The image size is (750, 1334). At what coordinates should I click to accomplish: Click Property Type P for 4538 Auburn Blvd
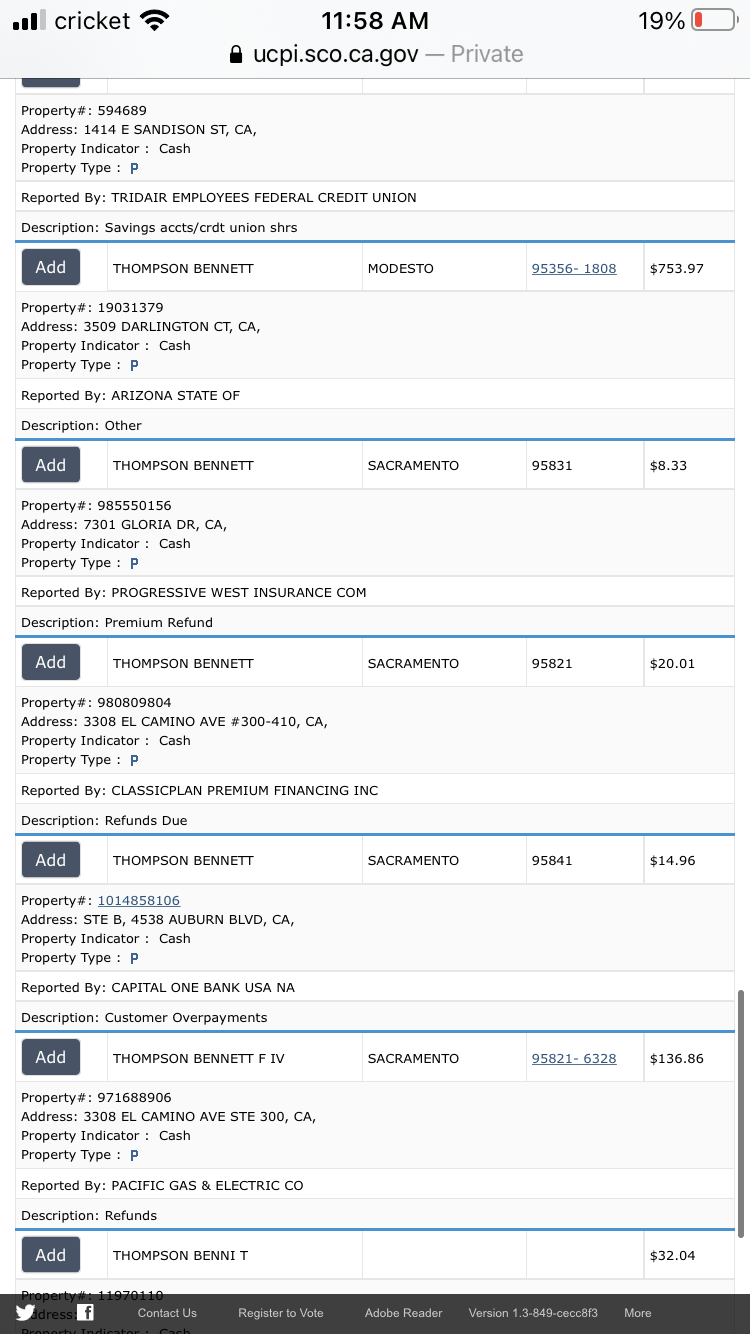134,958
